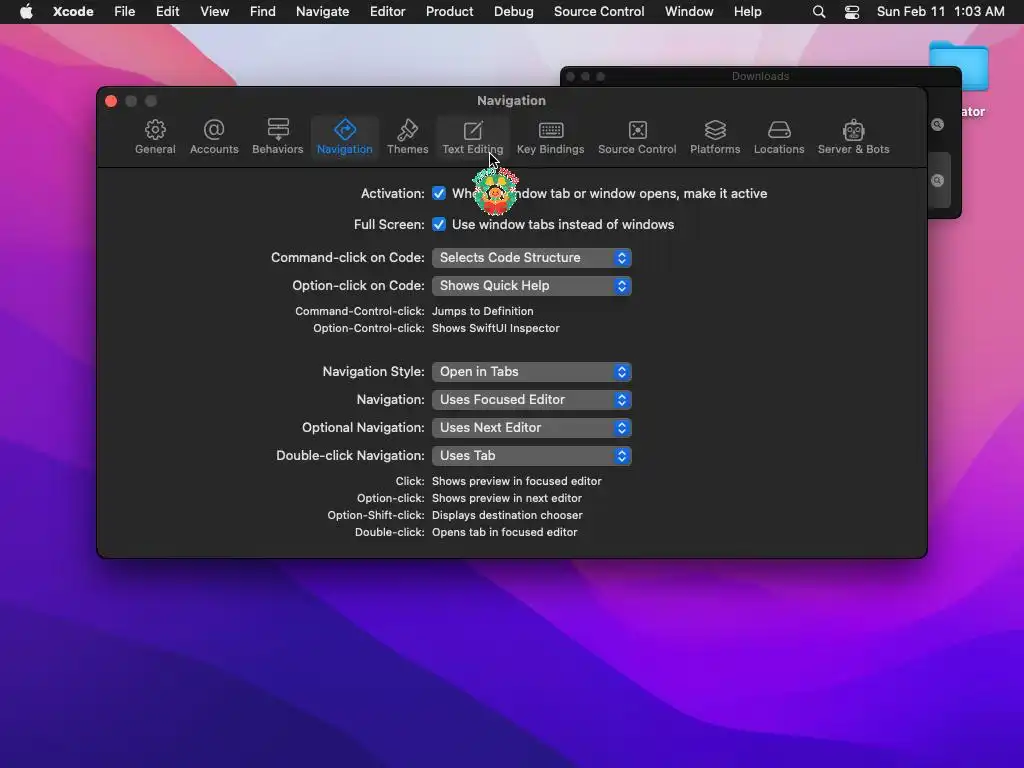Open the Optional Navigation dropdown
The image size is (1024, 768).
tap(532, 428)
